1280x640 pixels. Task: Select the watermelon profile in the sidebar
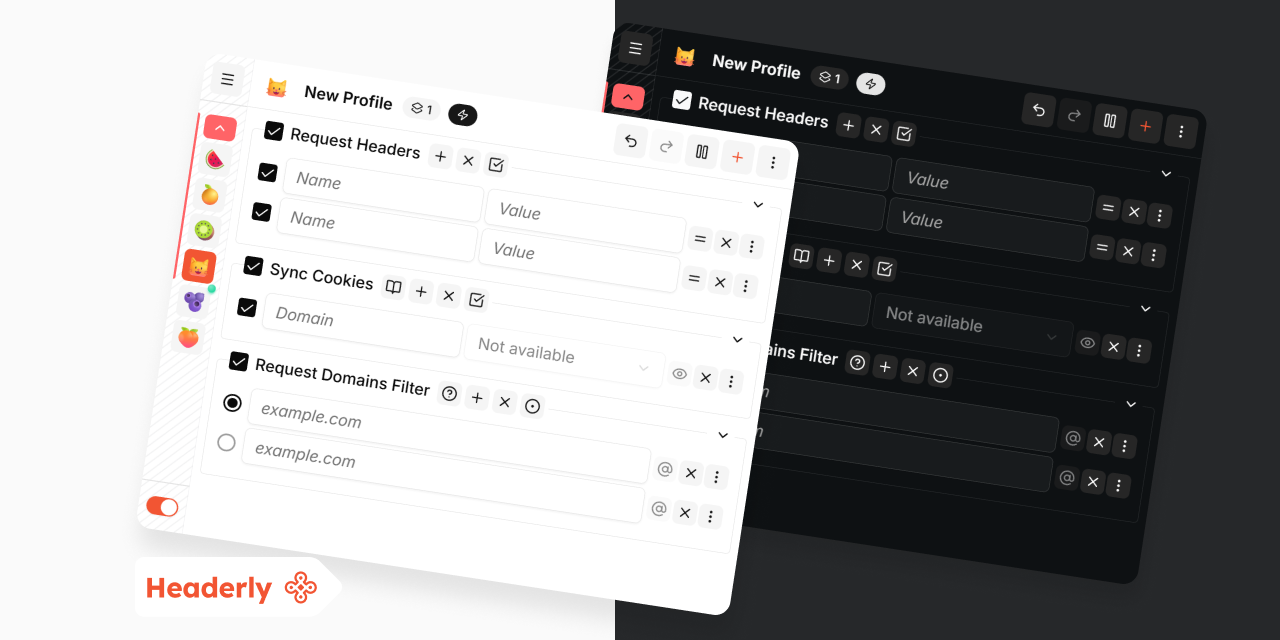tap(214, 159)
